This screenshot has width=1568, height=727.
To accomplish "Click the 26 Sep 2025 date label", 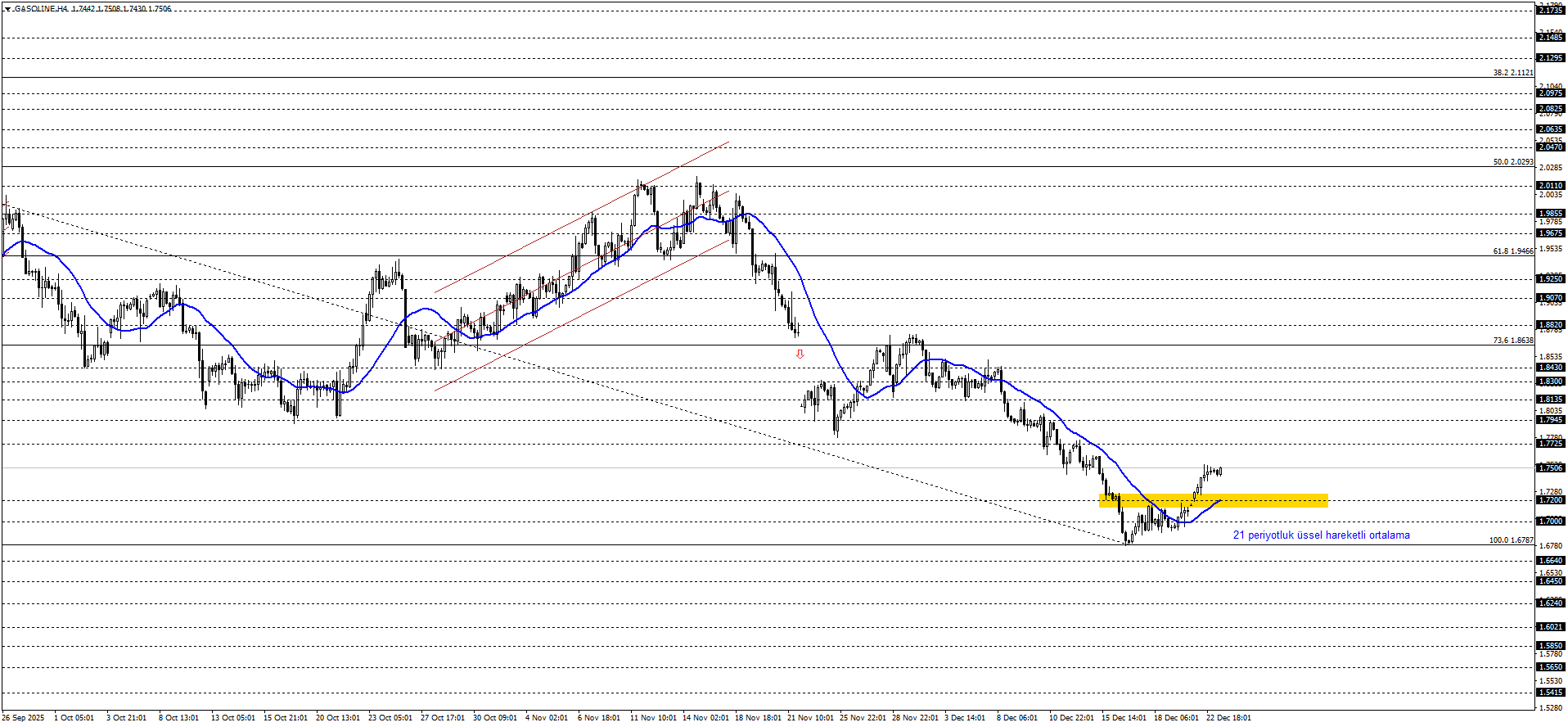I will tap(23, 718).
